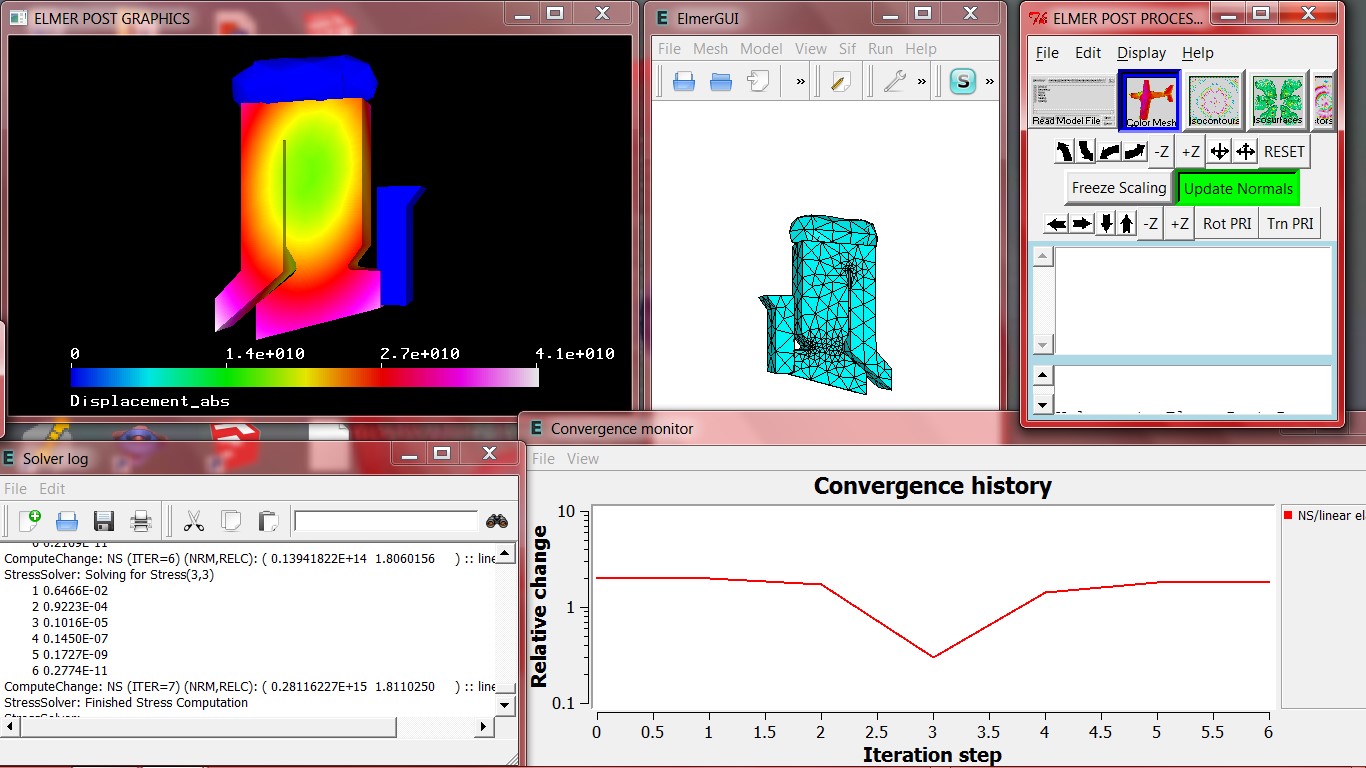This screenshot has width=1366, height=768.
Task: Click the 'Convergence history' chart title
Action: coord(932,486)
